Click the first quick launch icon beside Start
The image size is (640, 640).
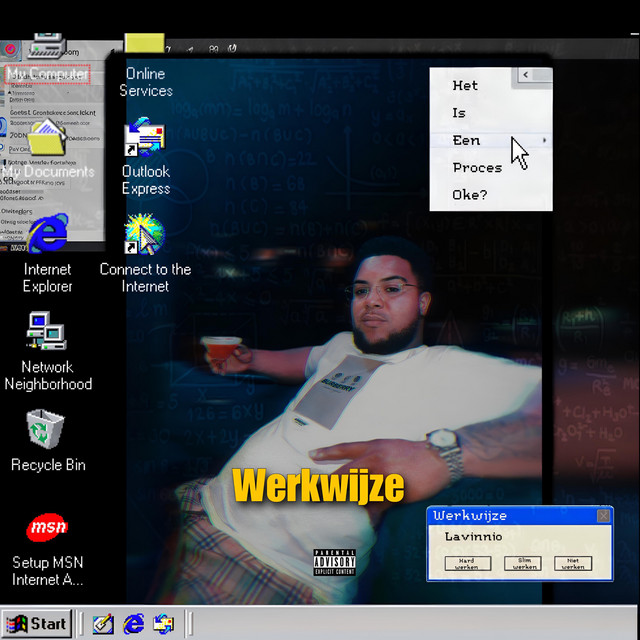click(x=103, y=624)
